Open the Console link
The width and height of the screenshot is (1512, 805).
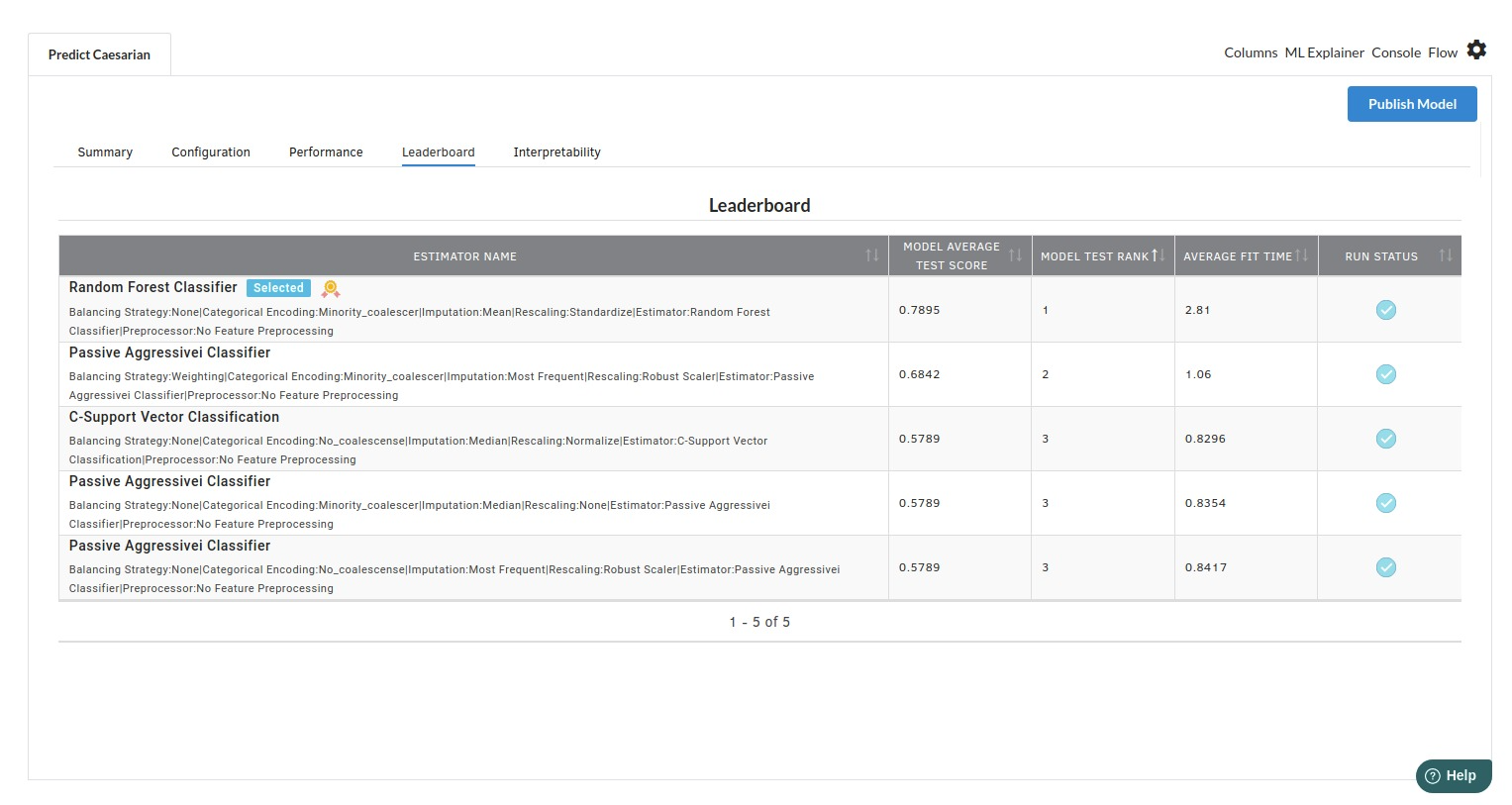(x=1396, y=52)
